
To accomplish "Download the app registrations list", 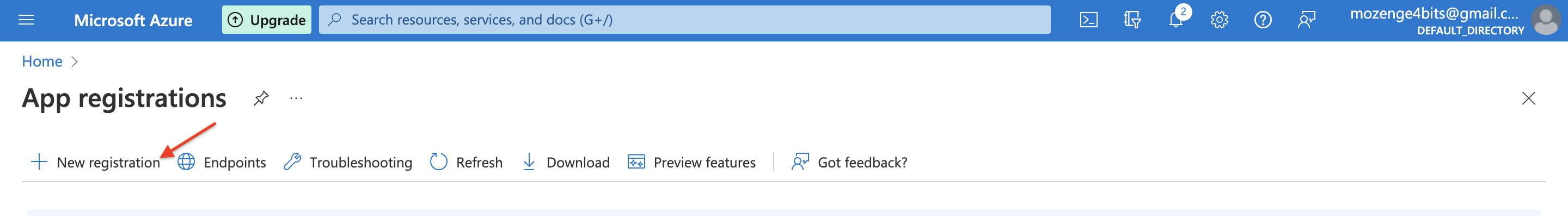I will (566, 163).
